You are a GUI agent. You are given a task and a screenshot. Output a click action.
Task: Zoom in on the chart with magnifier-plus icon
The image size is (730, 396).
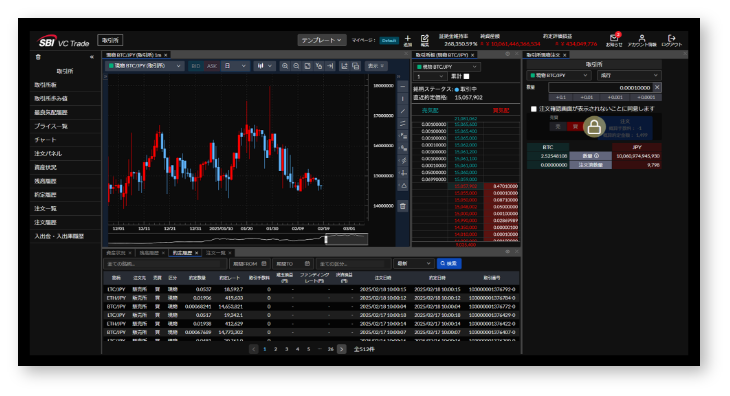pyautogui.click(x=284, y=66)
